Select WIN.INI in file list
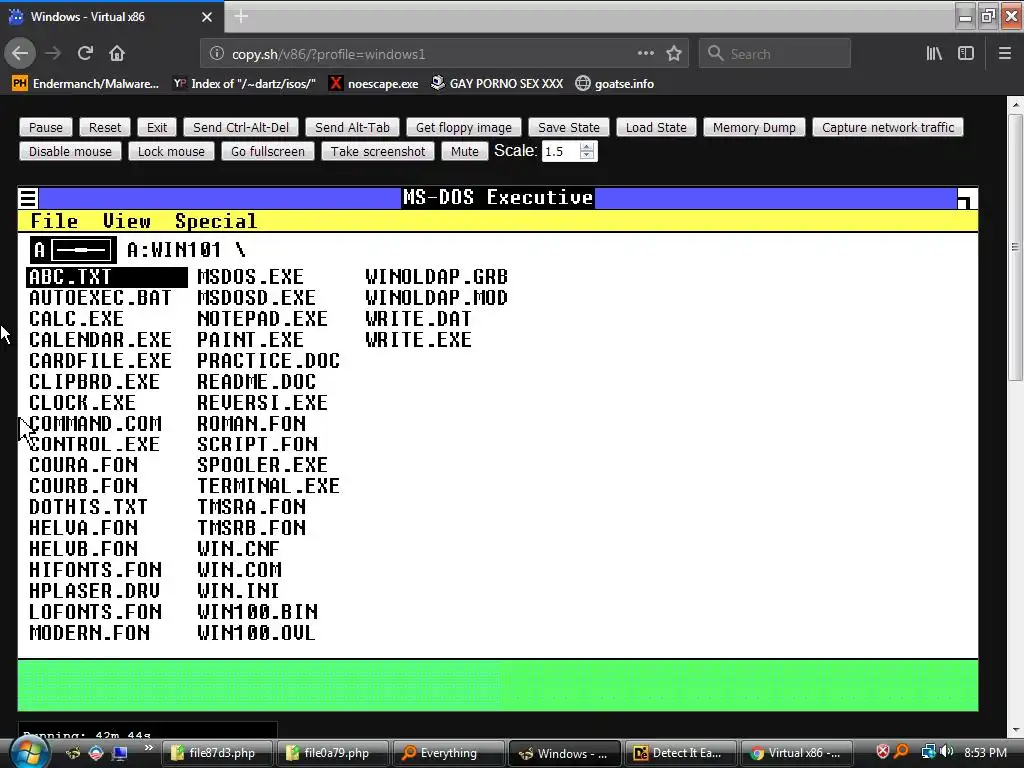This screenshot has width=1024, height=768. (238, 591)
